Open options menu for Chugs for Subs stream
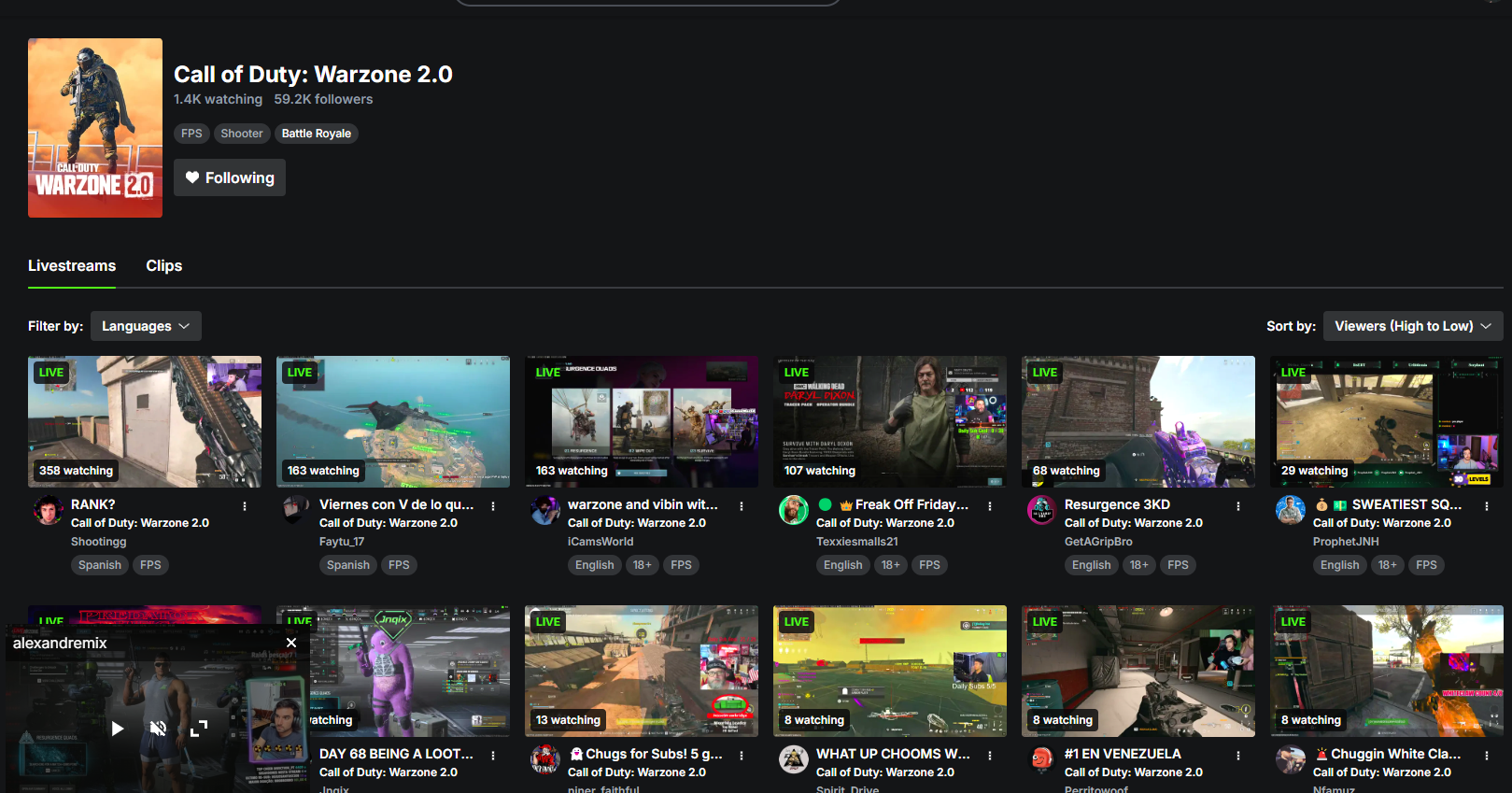This screenshot has height=793, width=1512. tap(742, 756)
